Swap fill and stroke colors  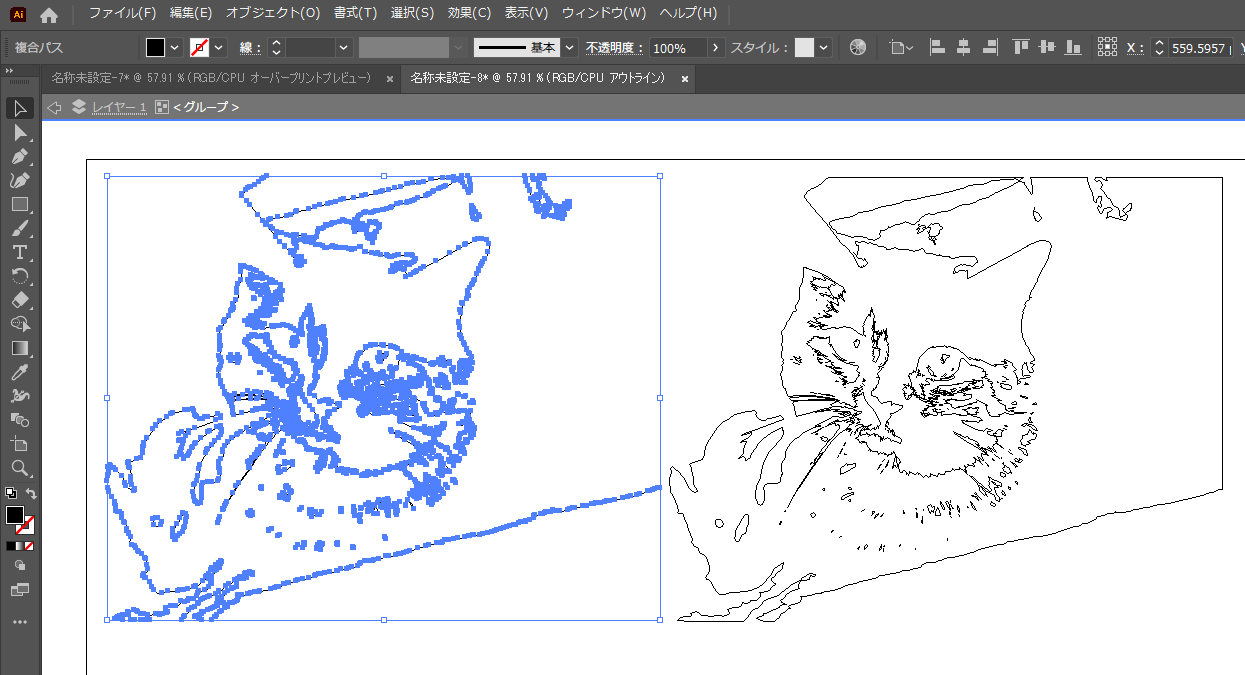click(32, 494)
